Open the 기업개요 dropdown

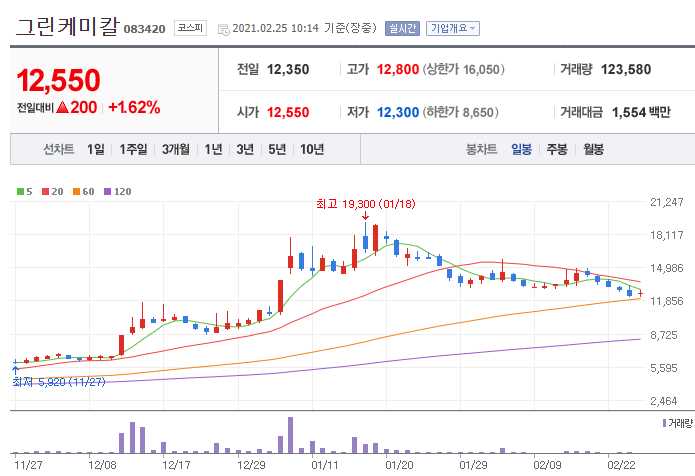click(453, 28)
